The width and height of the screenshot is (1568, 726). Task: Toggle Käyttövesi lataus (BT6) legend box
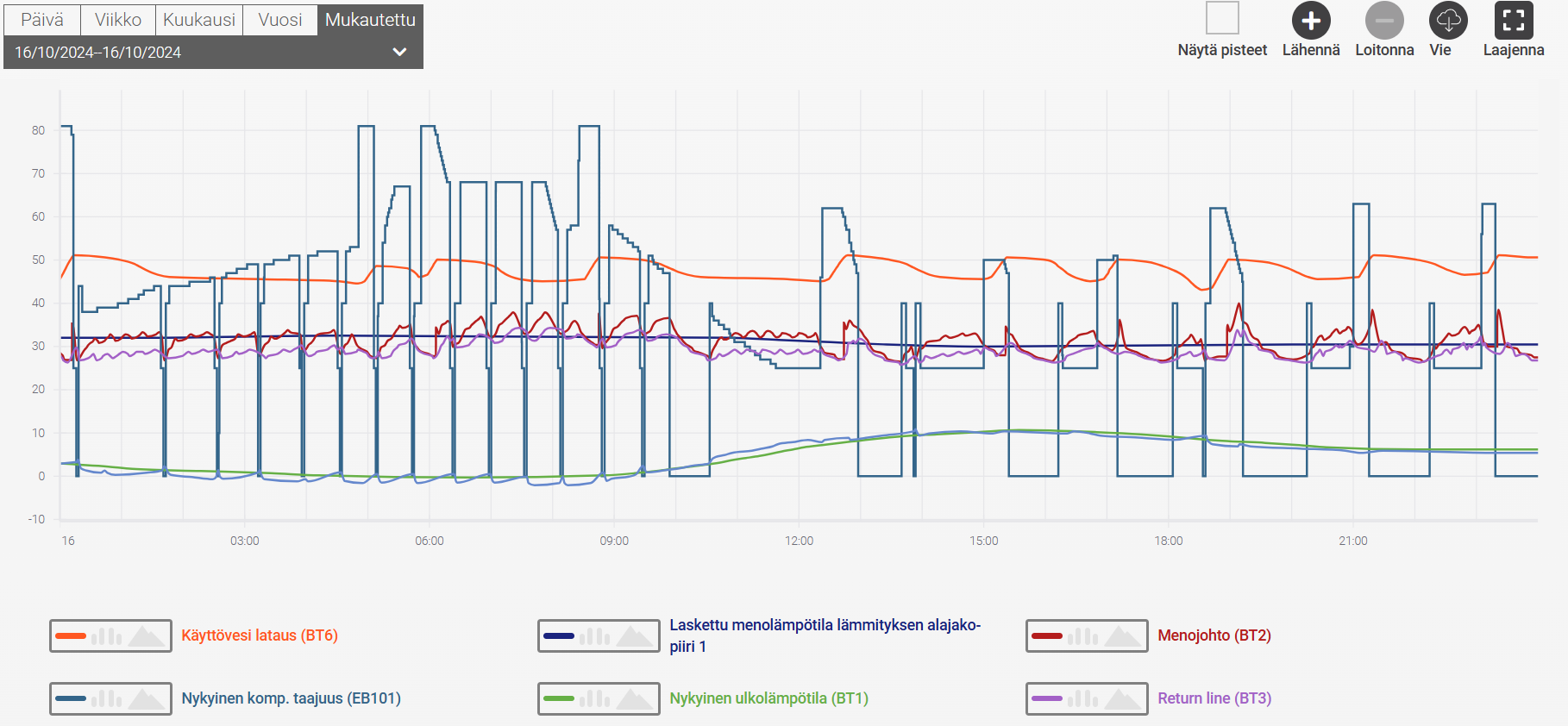(x=110, y=636)
